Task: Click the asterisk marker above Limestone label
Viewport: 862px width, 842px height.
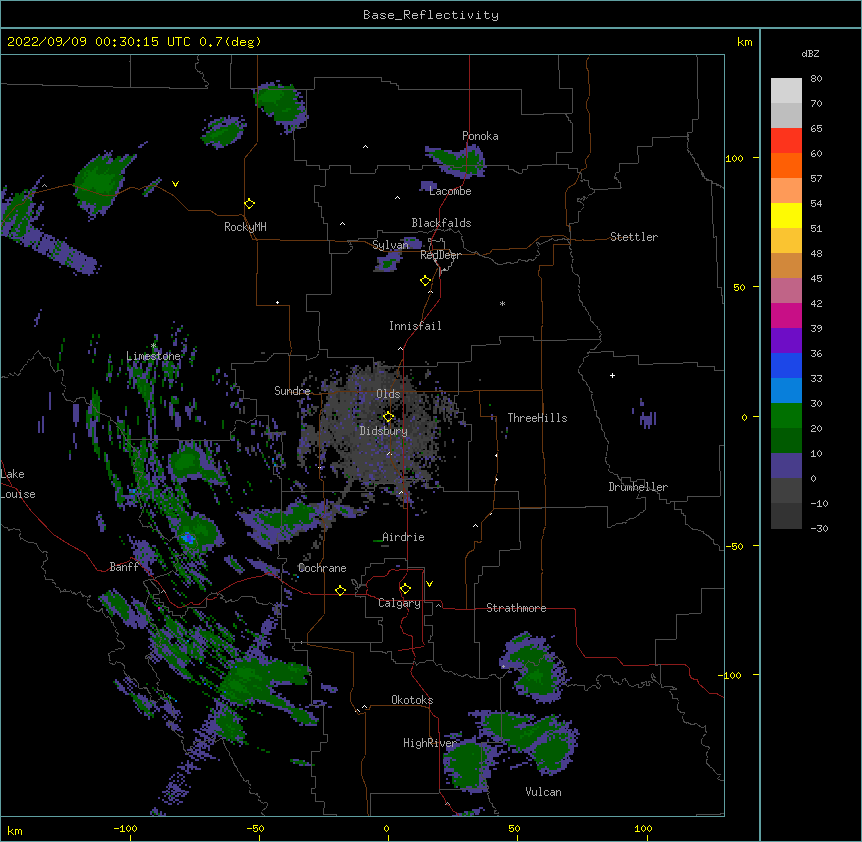Action: [x=153, y=346]
